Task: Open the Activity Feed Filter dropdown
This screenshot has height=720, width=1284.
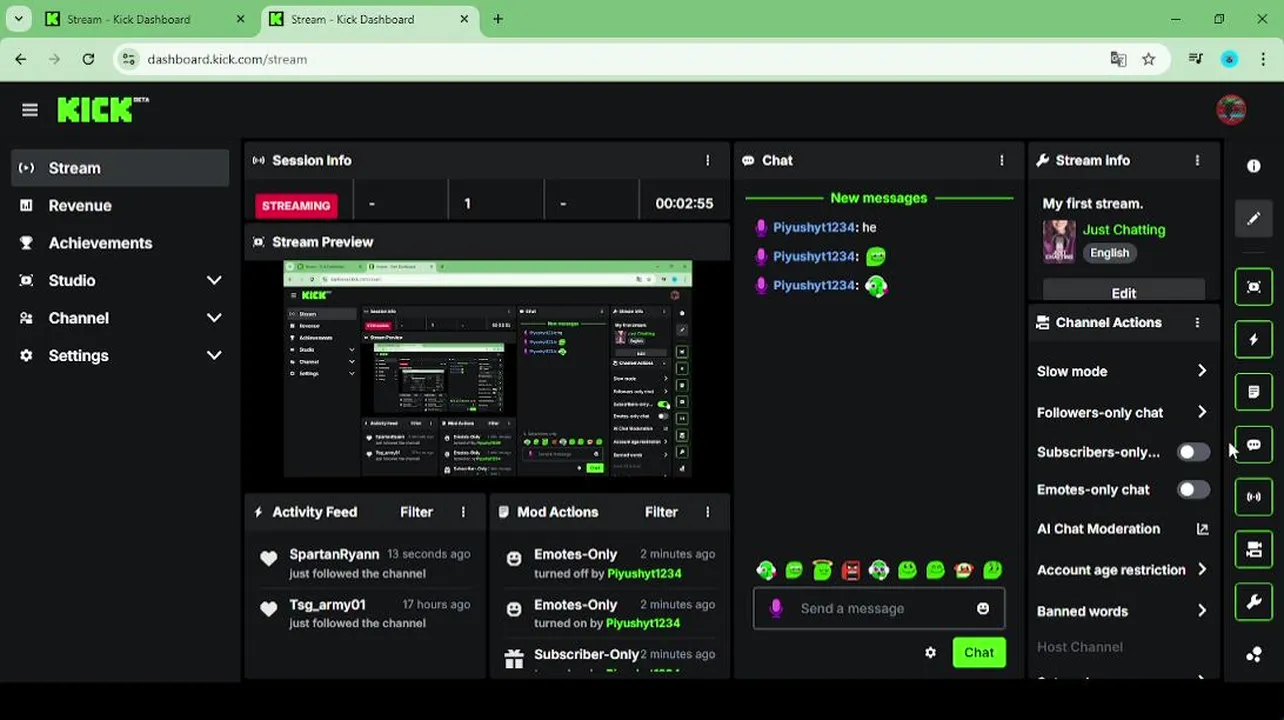Action: coord(416,512)
